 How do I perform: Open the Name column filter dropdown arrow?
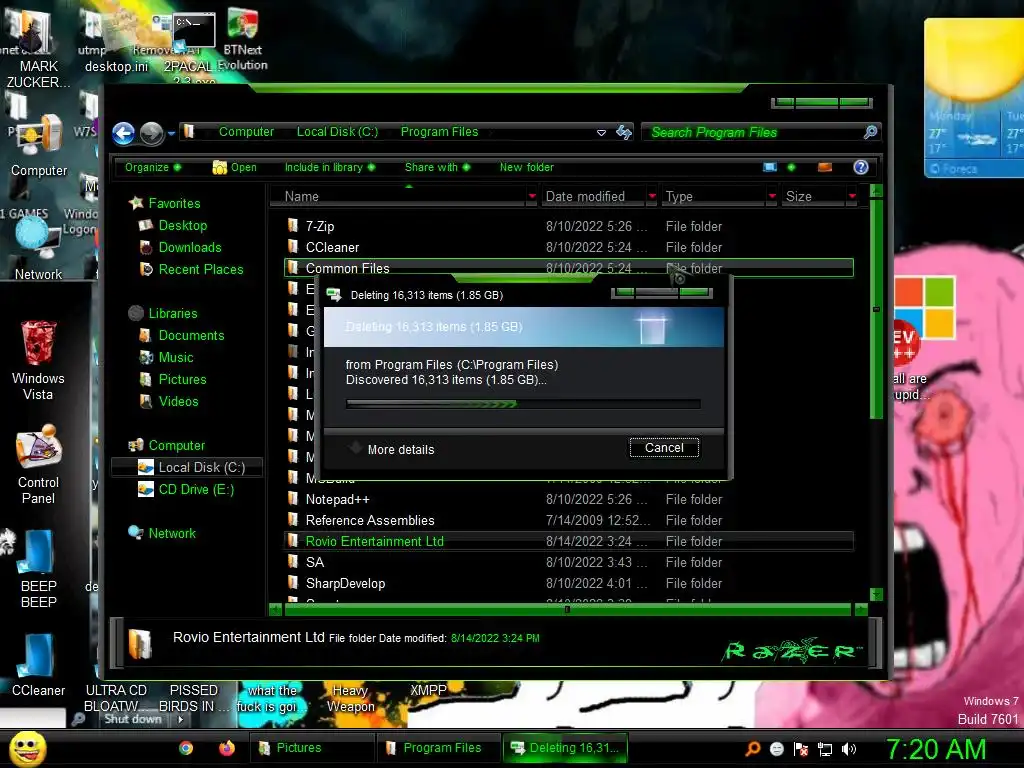pyautogui.click(x=532, y=196)
